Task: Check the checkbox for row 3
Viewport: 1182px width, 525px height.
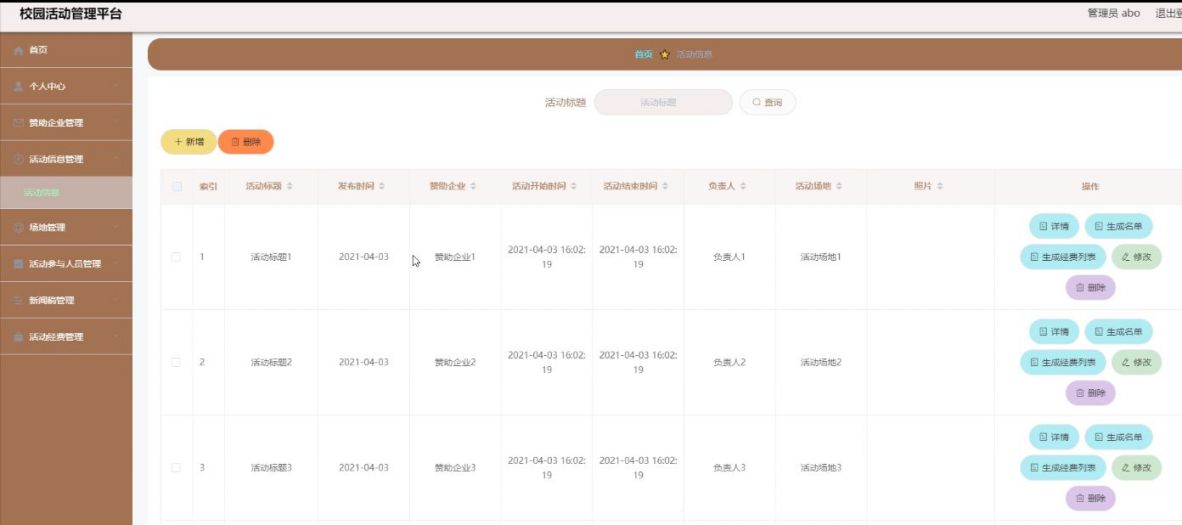Action: pyautogui.click(x=176, y=468)
